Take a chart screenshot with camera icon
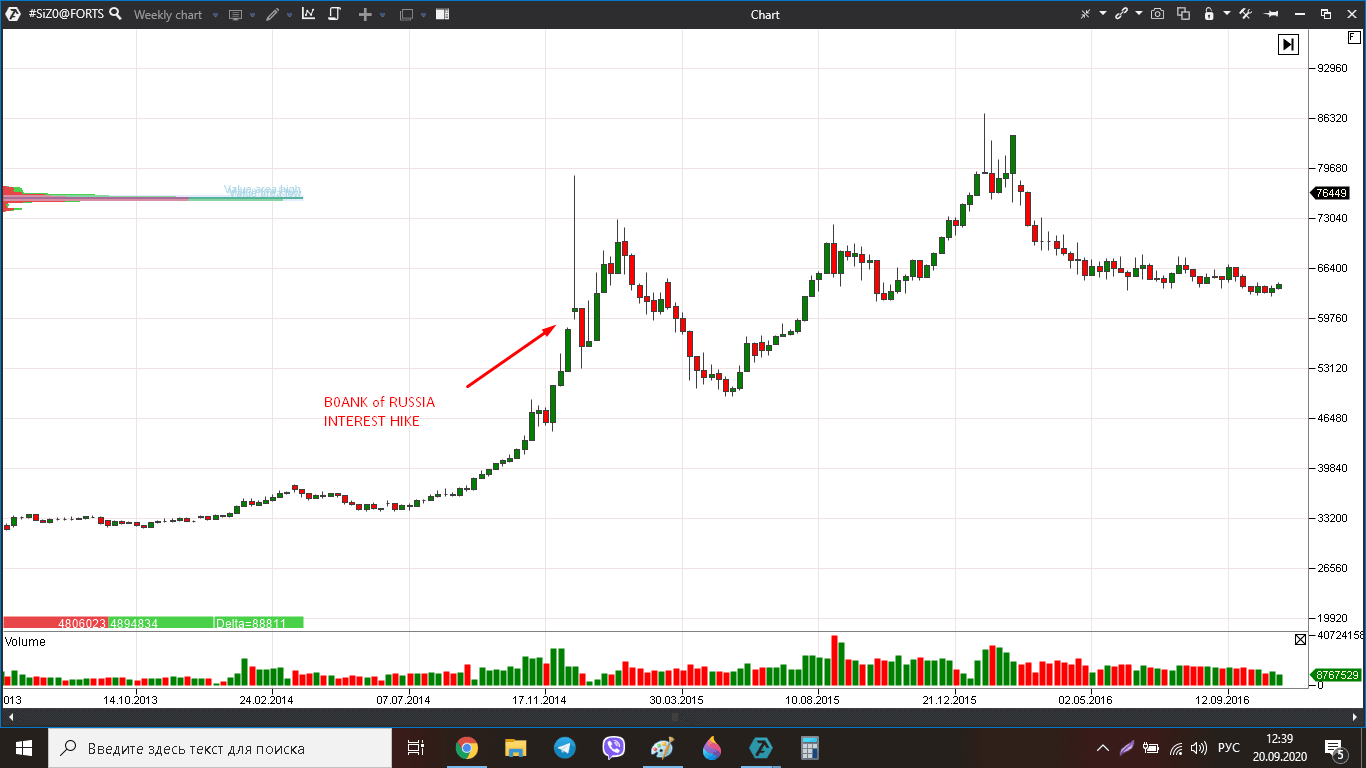This screenshot has height=768, width=1366. tap(1157, 14)
